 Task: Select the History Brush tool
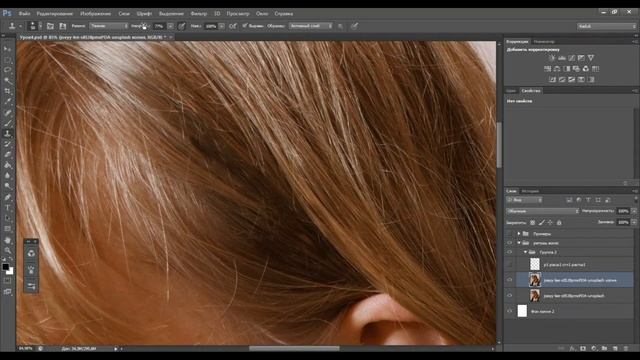[7, 144]
